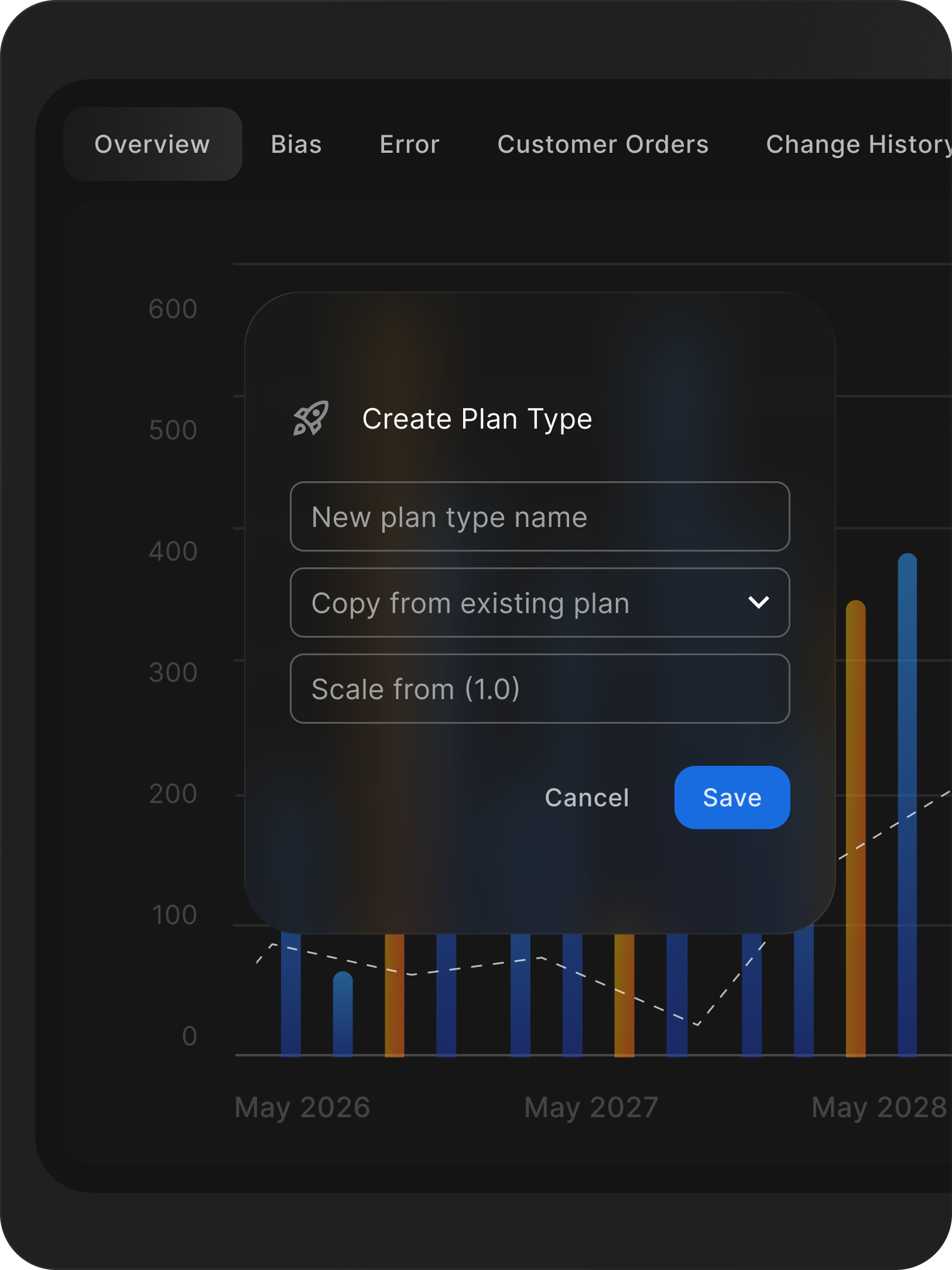Click the chevron arrow in plan dropdown
952x1270 pixels.
point(758,603)
